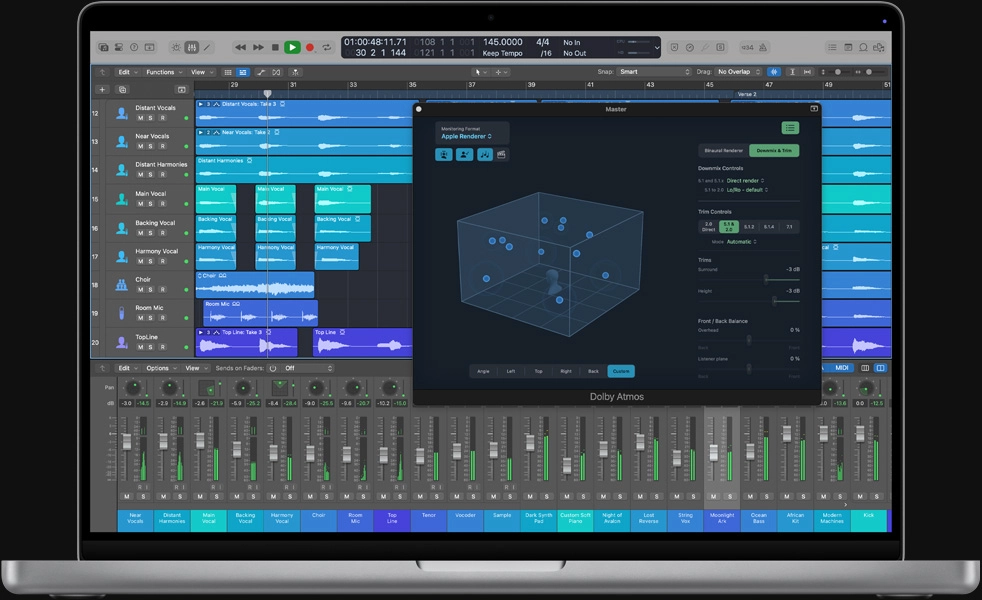Open the Functions menu in the tracks area

coord(160,72)
